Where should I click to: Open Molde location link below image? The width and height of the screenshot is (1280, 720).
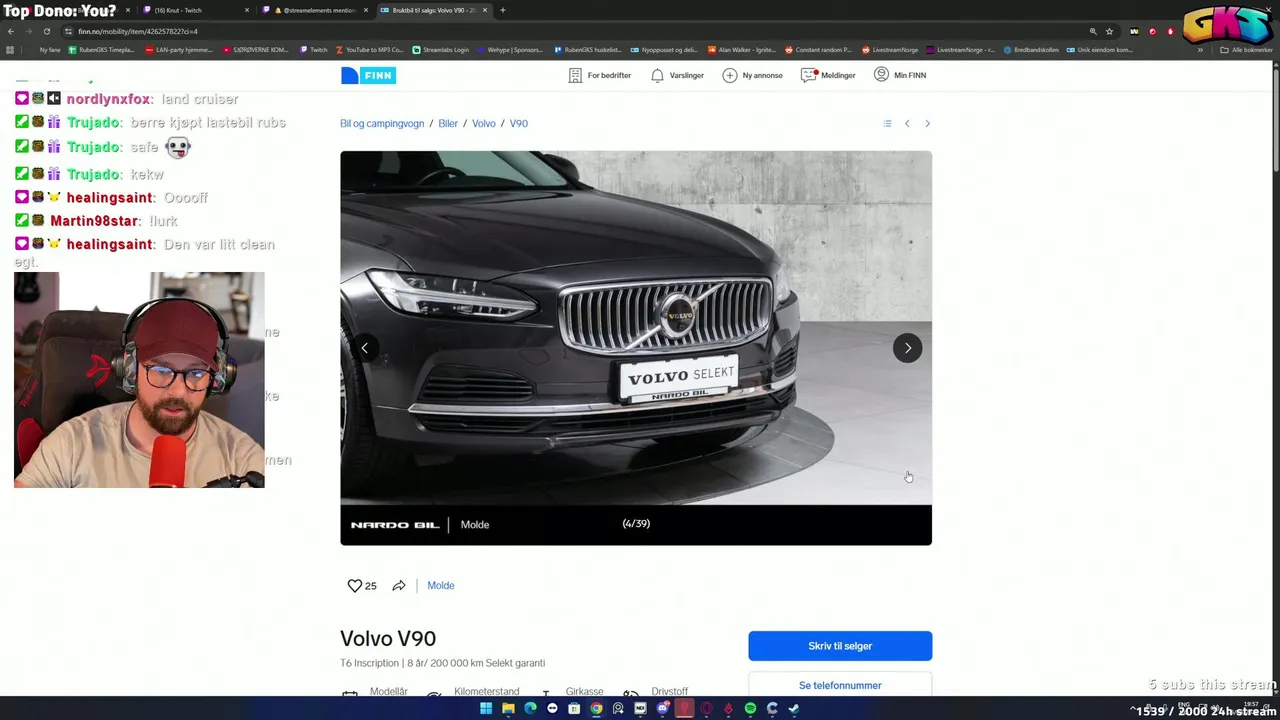(x=441, y=586)
